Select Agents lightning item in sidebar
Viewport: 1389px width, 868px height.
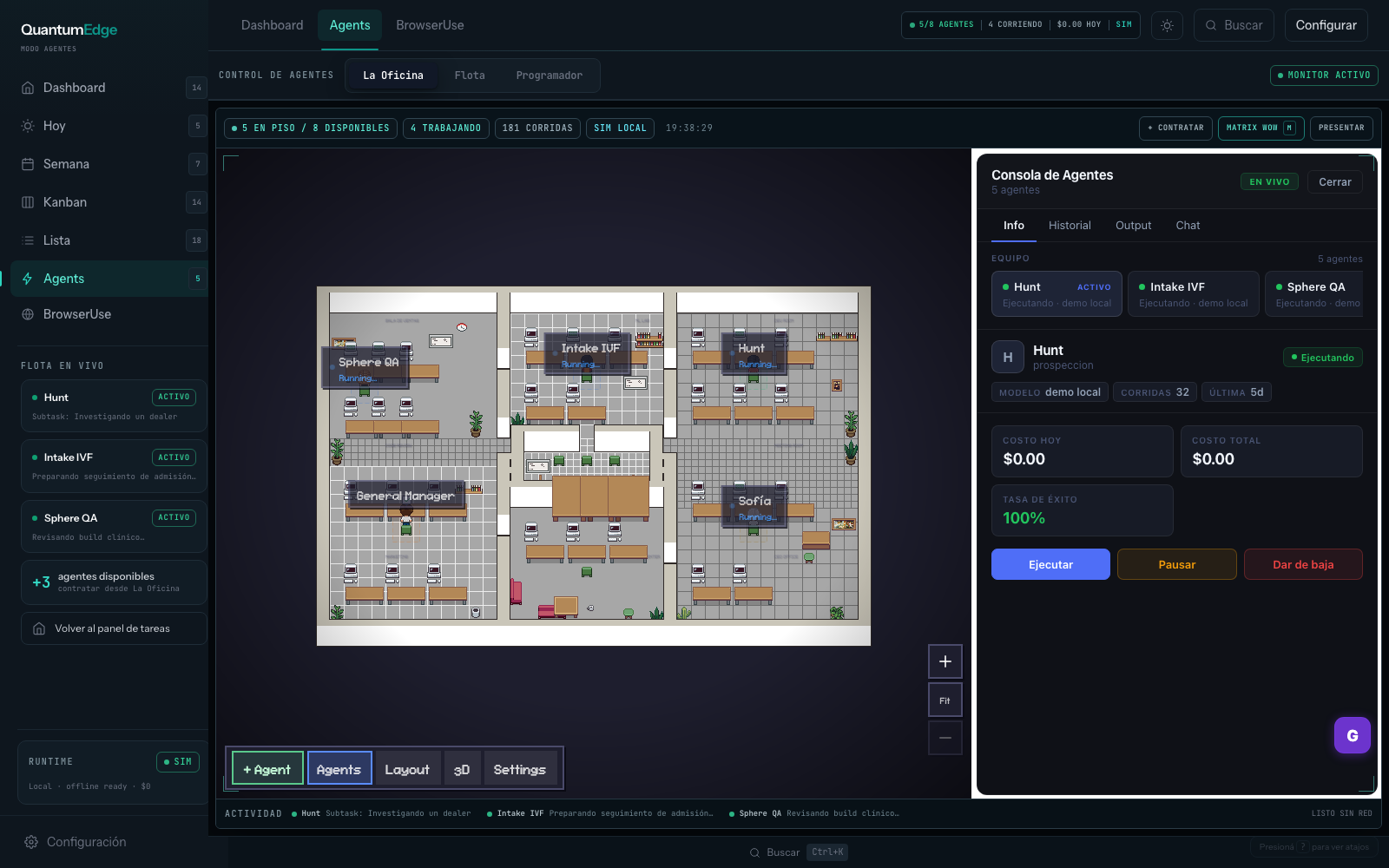pyautogui.click(x=109, y=279)
